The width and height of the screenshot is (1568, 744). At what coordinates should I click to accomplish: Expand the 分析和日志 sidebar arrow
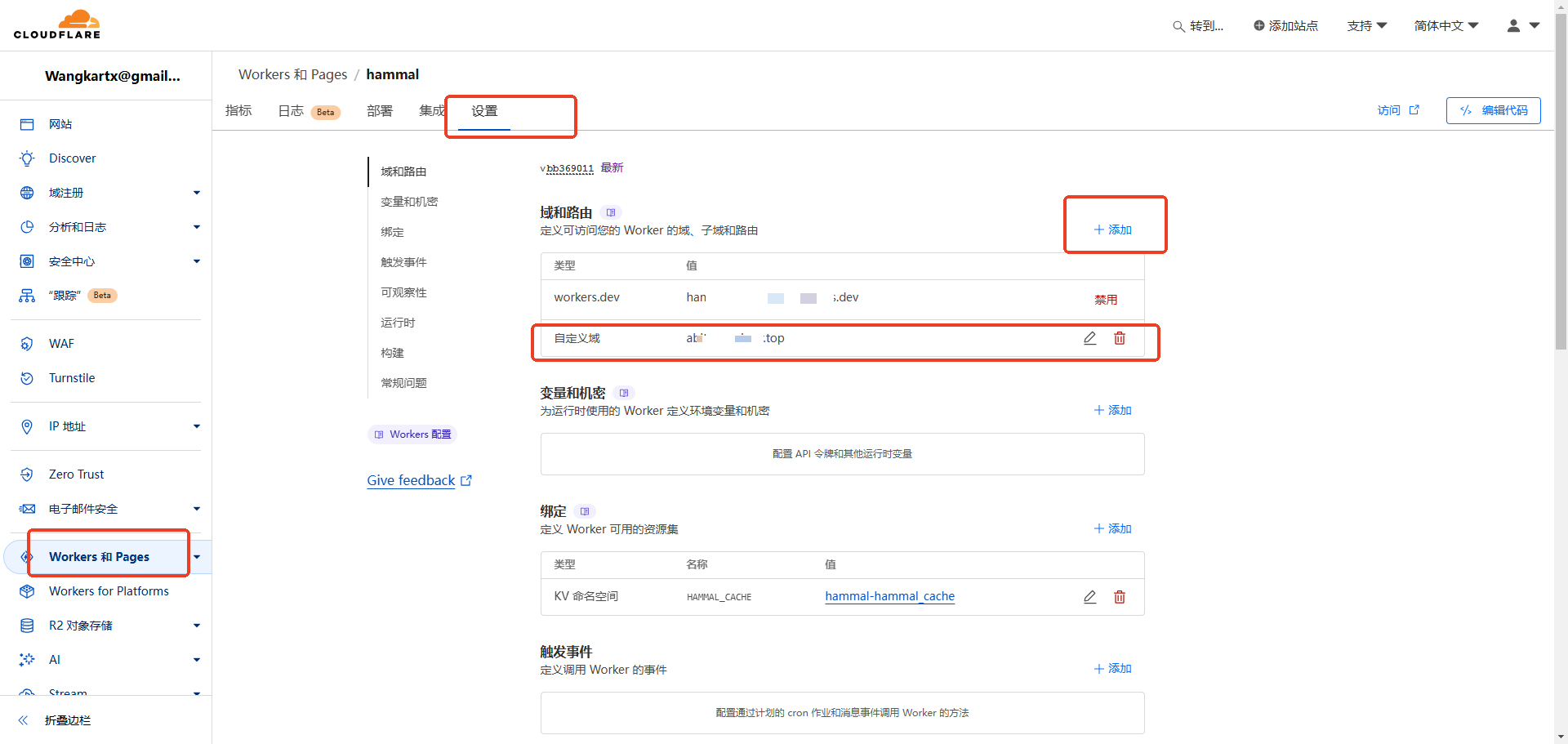coord(197,227)
